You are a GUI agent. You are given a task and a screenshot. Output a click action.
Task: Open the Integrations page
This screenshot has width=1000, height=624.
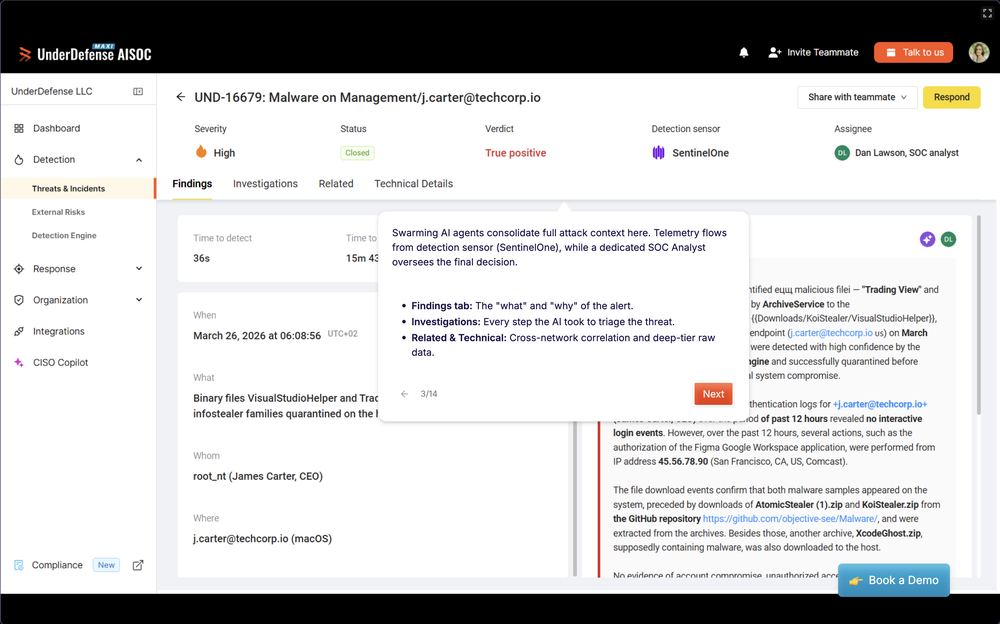(x=59, y=331)
